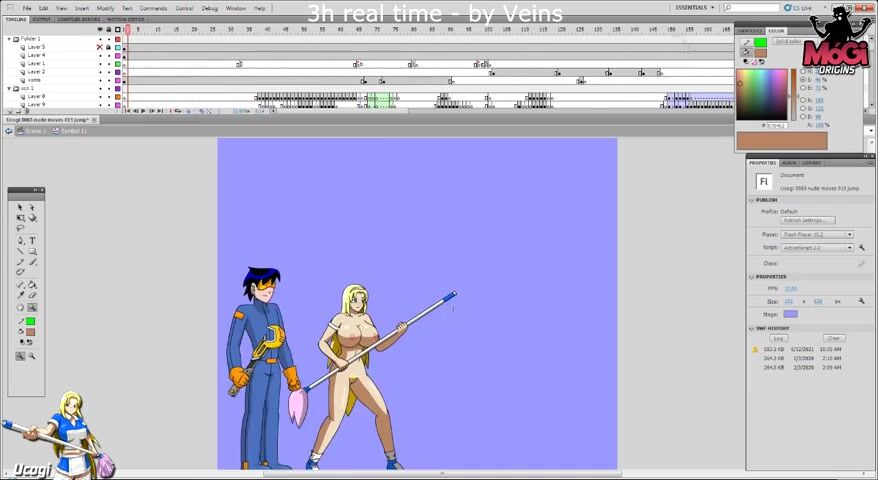
Task: Activate the Eyedropper tool
Action: [x=20, y=297]
